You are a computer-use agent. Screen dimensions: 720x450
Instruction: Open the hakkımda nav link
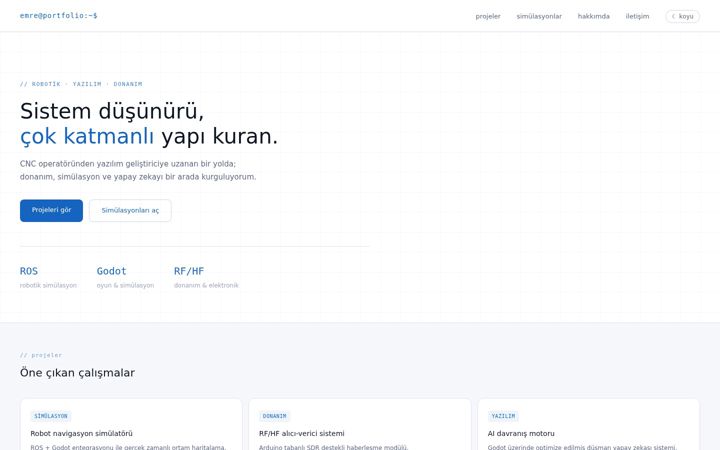point(593,16)
